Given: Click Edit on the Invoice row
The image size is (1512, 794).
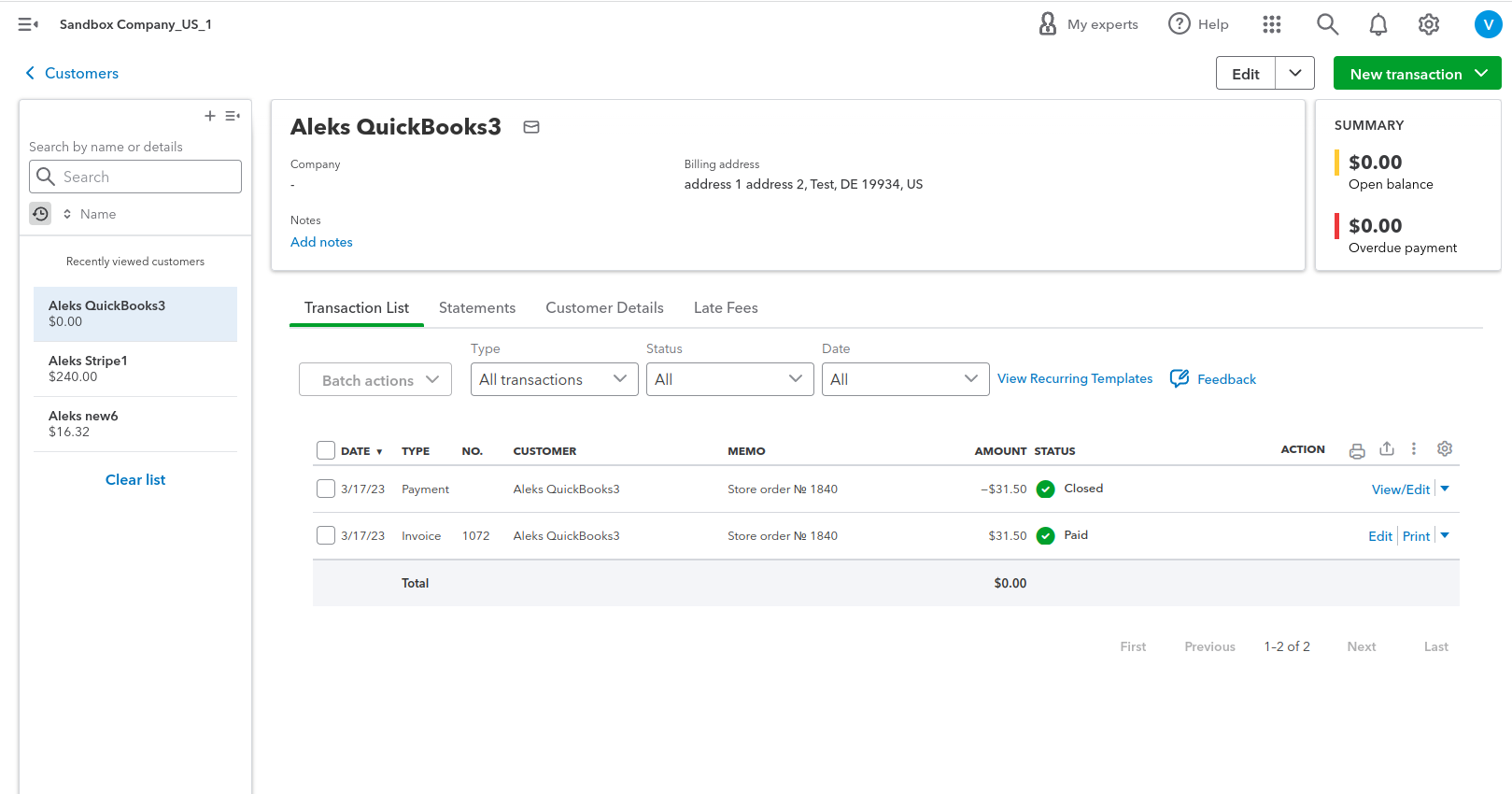Looking at the screenshot, I should coord(1380,536).
